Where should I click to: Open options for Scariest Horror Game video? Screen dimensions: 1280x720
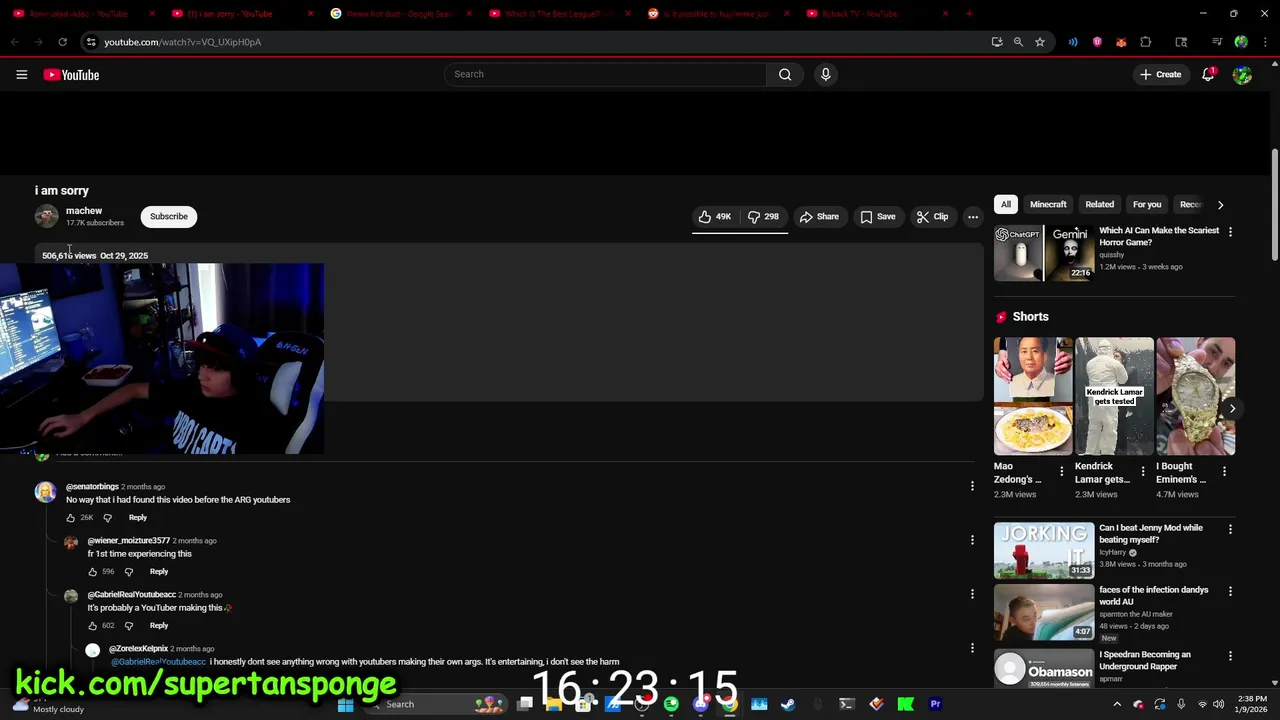1230,231
